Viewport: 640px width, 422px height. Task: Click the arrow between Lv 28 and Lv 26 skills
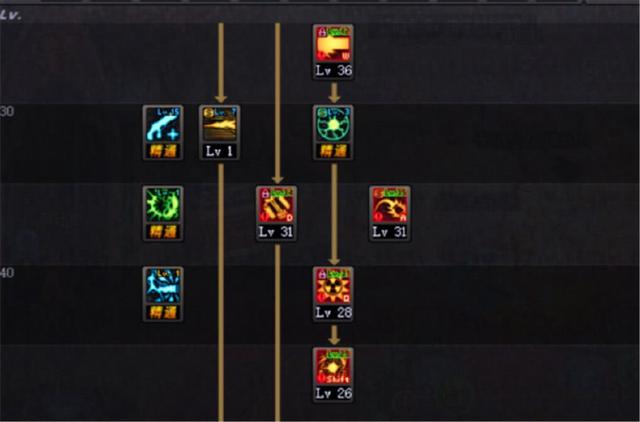[334, 335]
